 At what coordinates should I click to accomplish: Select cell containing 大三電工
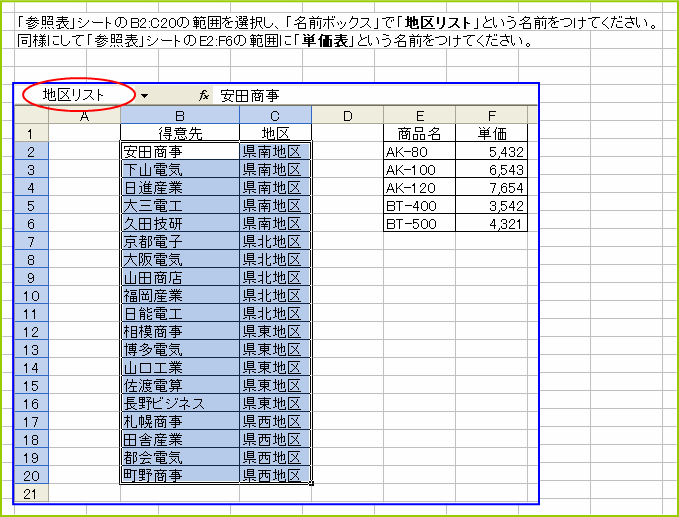click(x=180, y=205)
